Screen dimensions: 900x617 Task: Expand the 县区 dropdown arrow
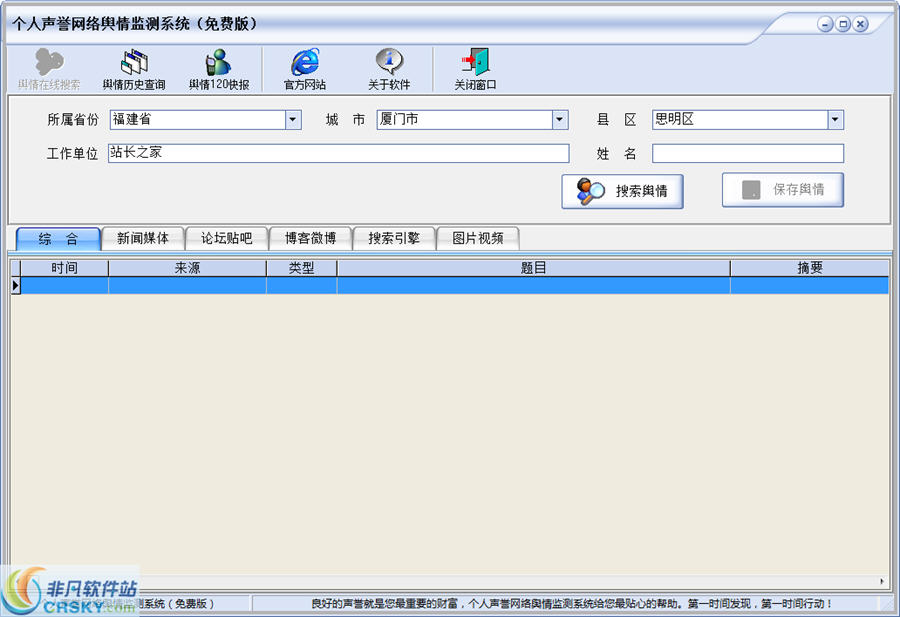click(x=835, y=119)
